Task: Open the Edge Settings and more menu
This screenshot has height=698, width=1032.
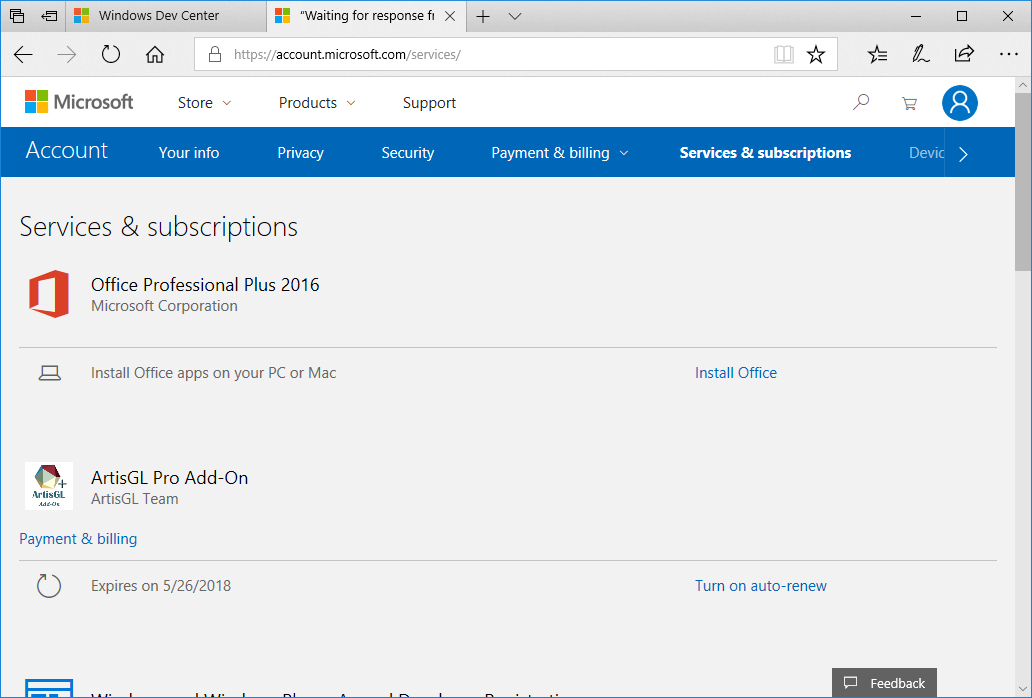Action: 1008,54
